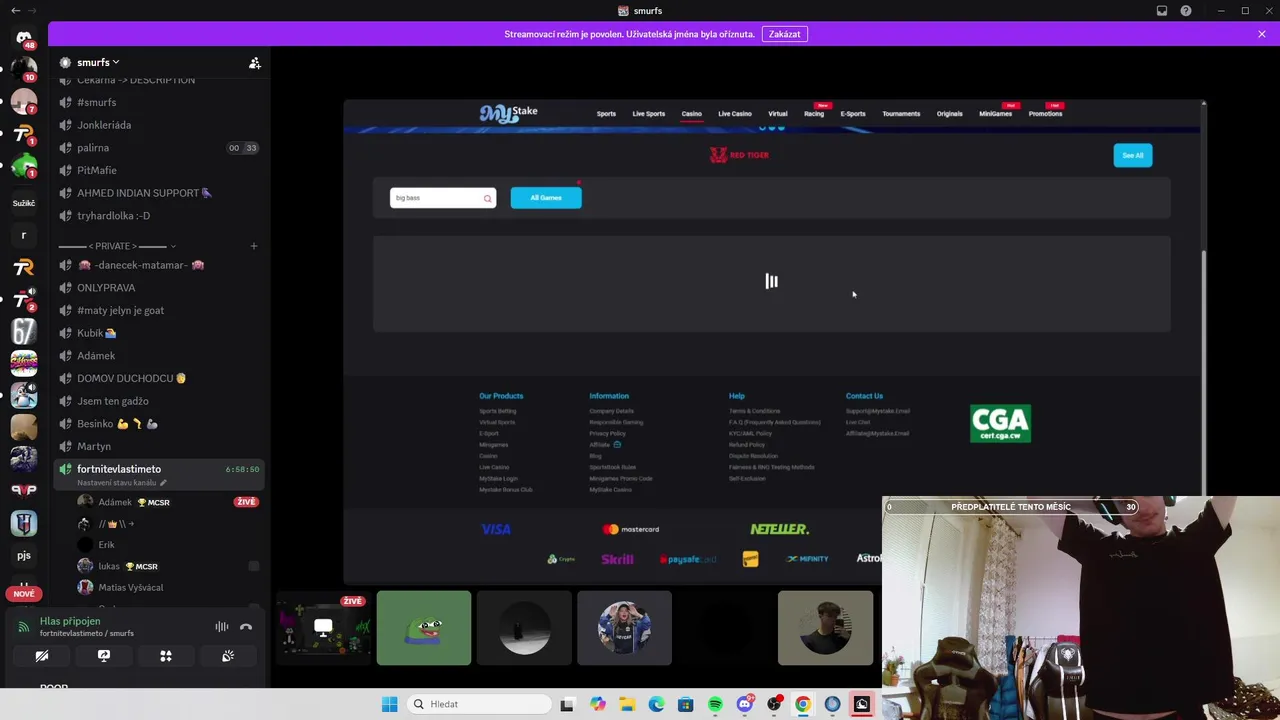Click the Hledat taskbar search box

[x=480, y=704]
